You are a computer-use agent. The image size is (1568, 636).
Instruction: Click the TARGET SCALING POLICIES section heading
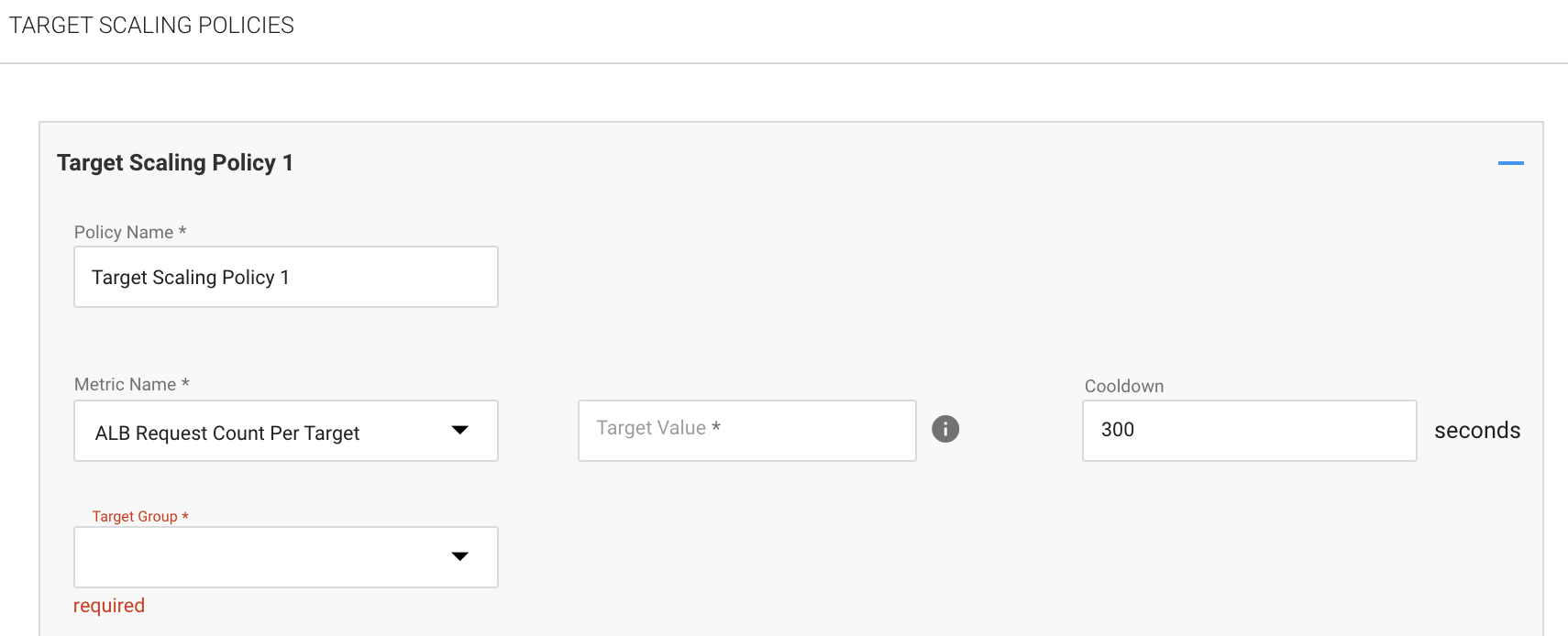(151, 26)
